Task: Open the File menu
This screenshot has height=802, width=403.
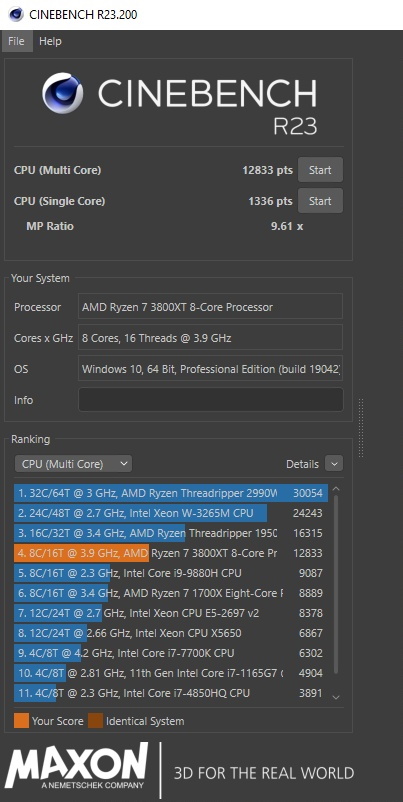Action: [x=16, y=41]
